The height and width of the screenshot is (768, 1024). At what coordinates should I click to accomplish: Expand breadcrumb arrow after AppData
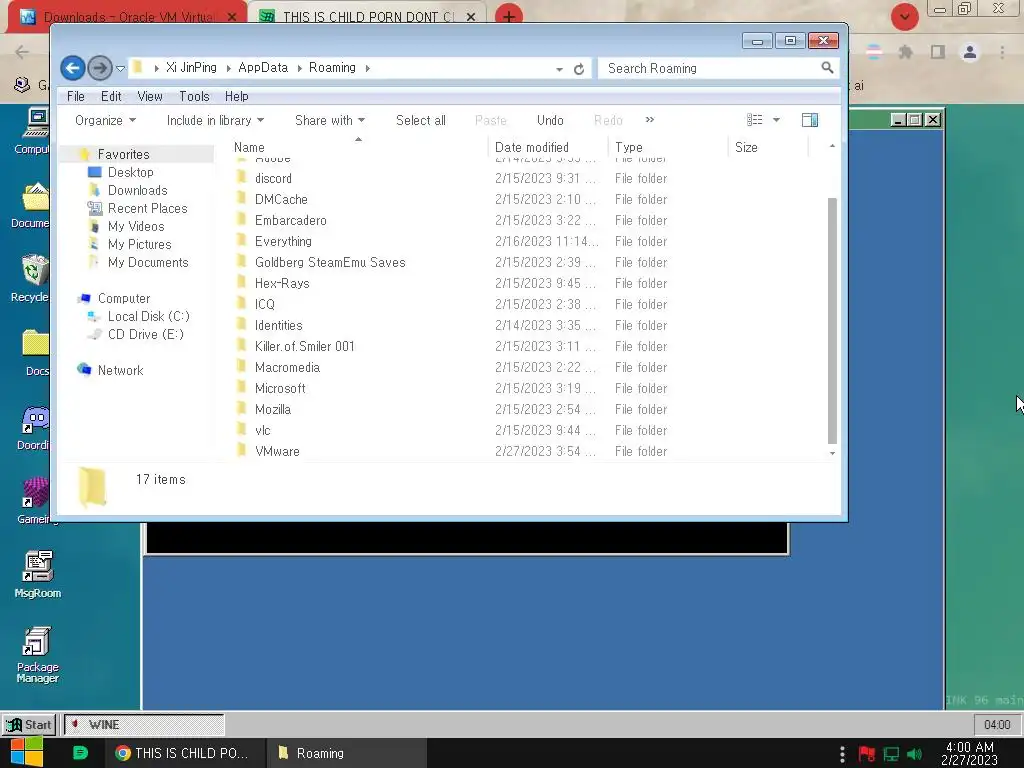(299, 68)
